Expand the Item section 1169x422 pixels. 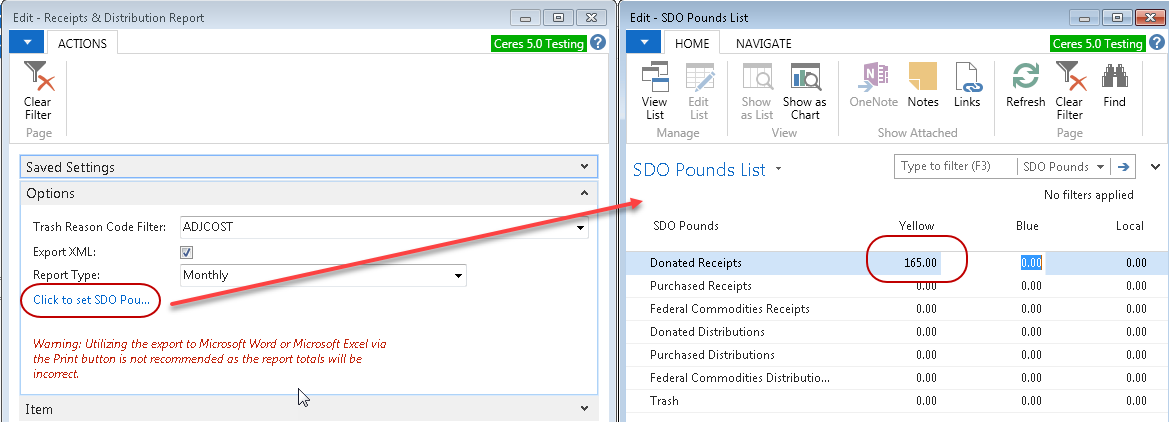584,409
